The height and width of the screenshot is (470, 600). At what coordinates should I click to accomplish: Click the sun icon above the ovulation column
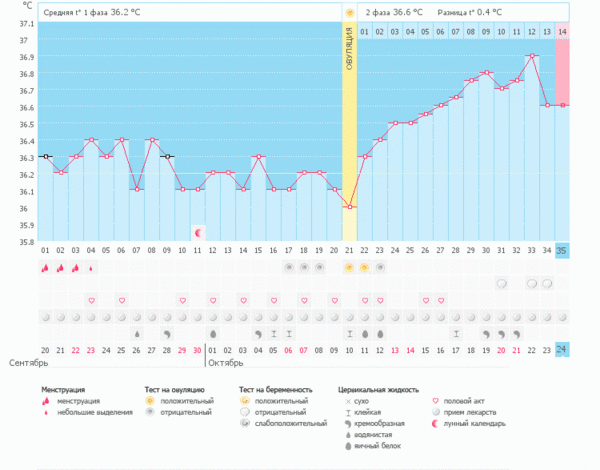[x=350, y=13]
